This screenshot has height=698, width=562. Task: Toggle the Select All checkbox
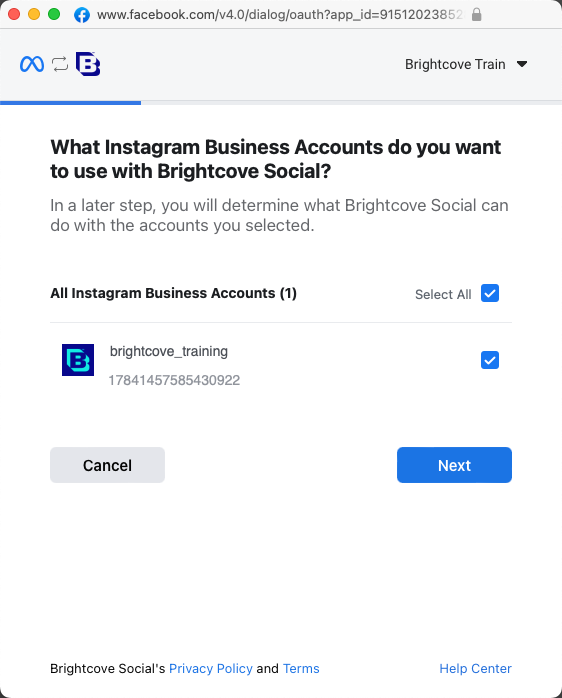[490, 293]
